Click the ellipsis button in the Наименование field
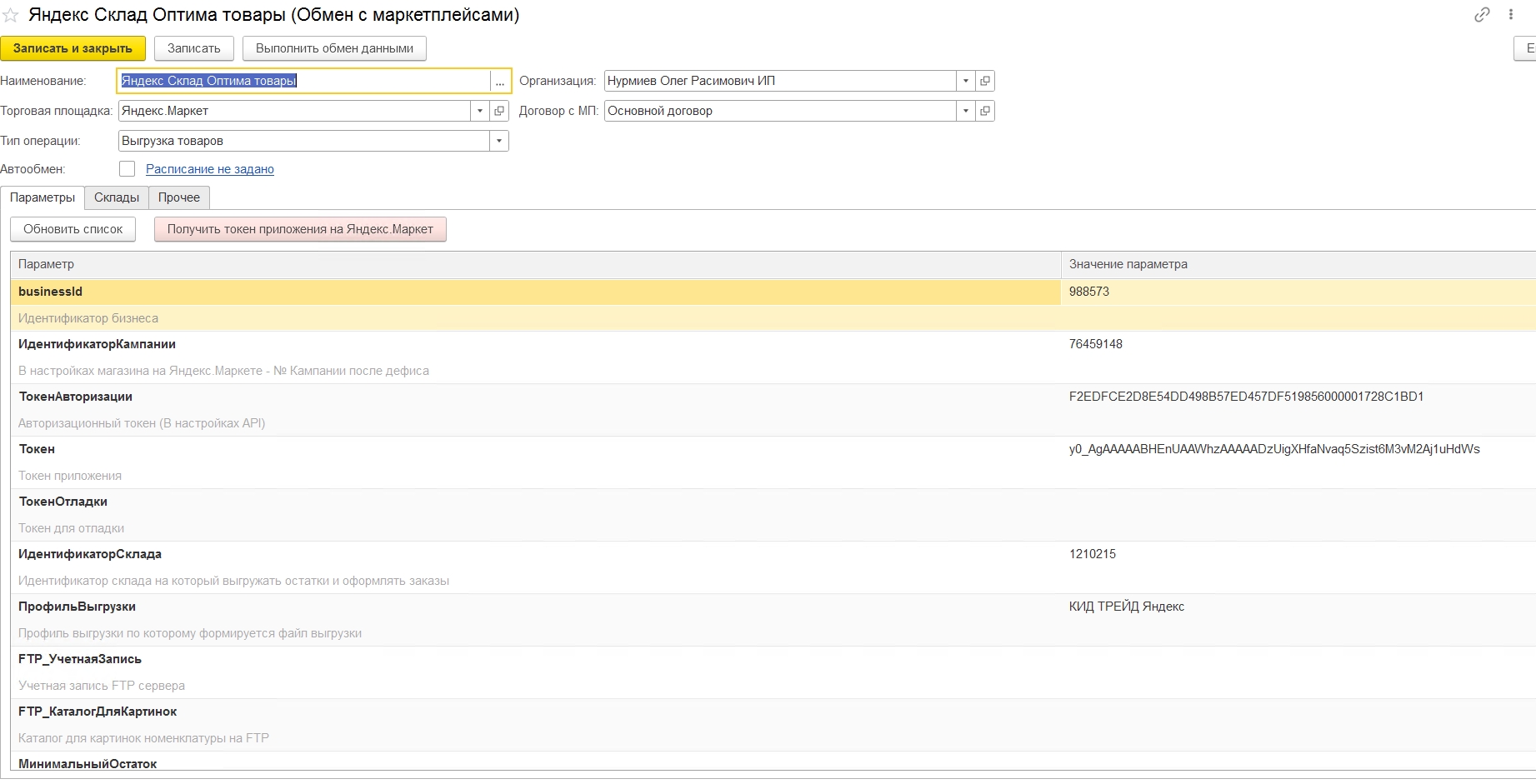Screen dimensions: 1536x784 pos(500,81)
